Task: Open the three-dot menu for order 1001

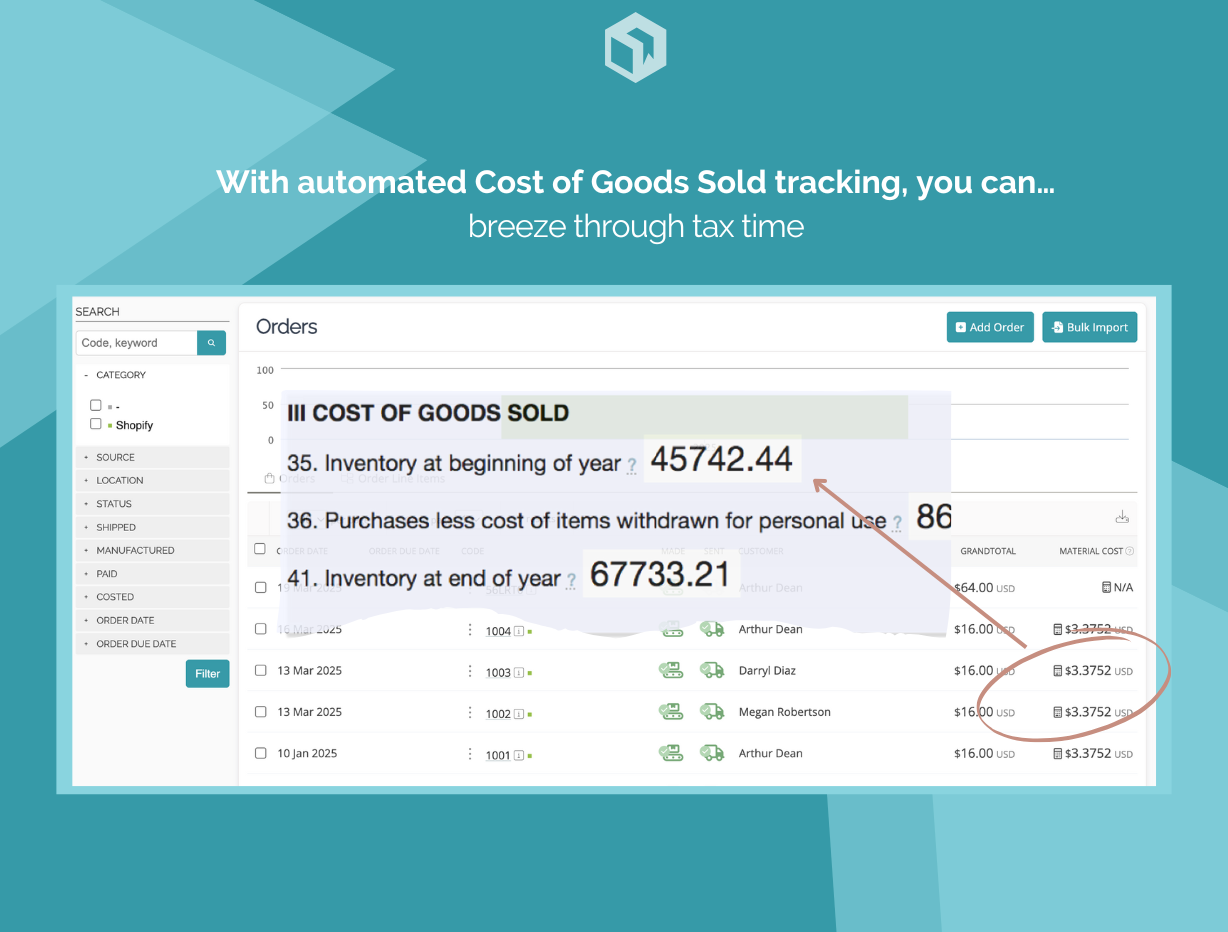Action: coord(470,754)
